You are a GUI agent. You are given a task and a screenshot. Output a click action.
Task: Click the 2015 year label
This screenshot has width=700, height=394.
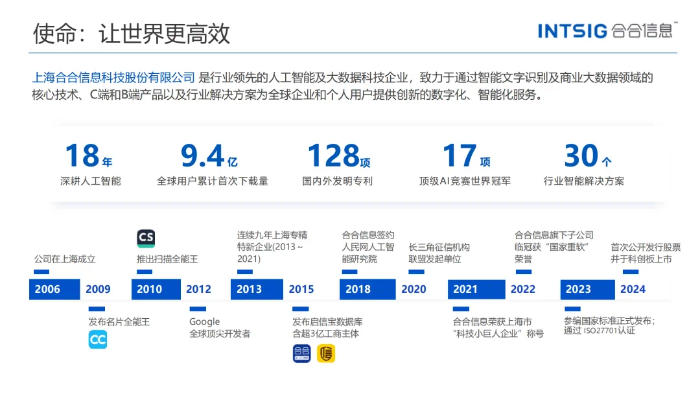click(301, 289)
